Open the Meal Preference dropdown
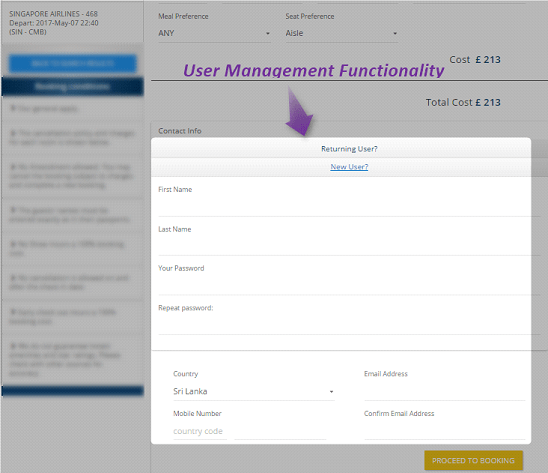 tap(214, 33)
